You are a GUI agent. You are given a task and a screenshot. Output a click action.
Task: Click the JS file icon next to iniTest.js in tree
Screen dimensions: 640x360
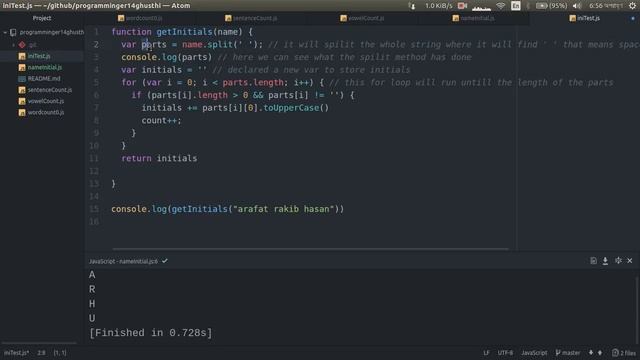[22, 56]
